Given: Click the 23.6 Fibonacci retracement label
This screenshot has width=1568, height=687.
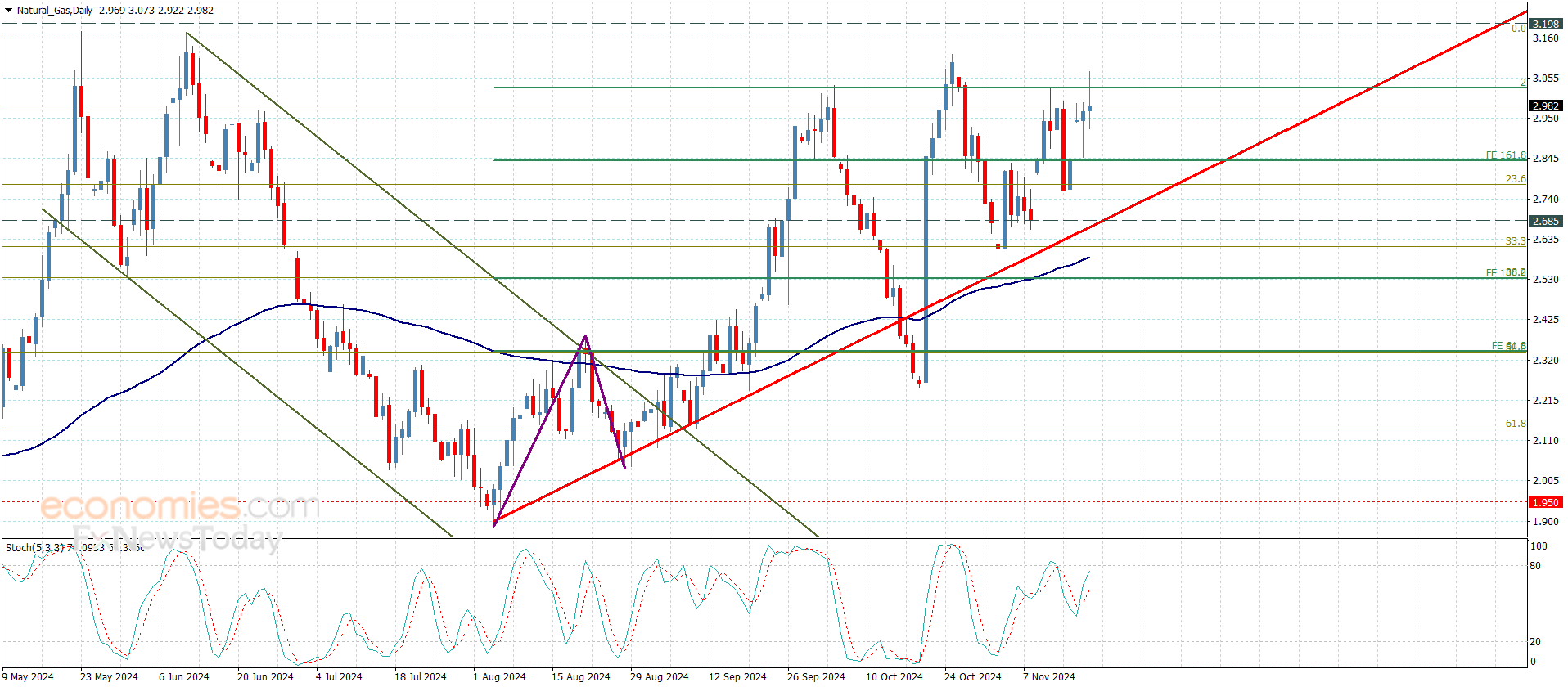Looking at the screenshot, I should [1515, 179].
